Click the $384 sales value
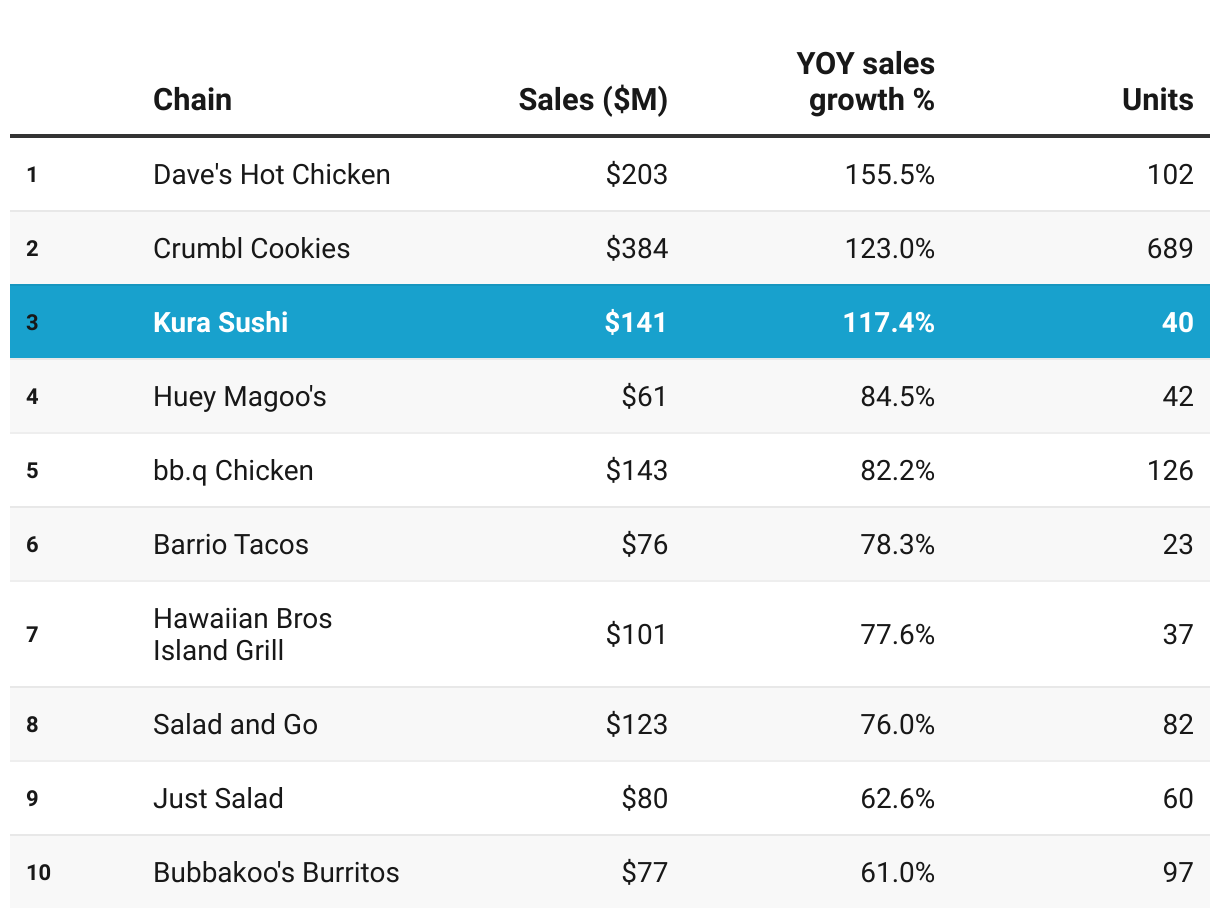The width and height of the screenshot is (1220, 918). click(x=636, y=249)
